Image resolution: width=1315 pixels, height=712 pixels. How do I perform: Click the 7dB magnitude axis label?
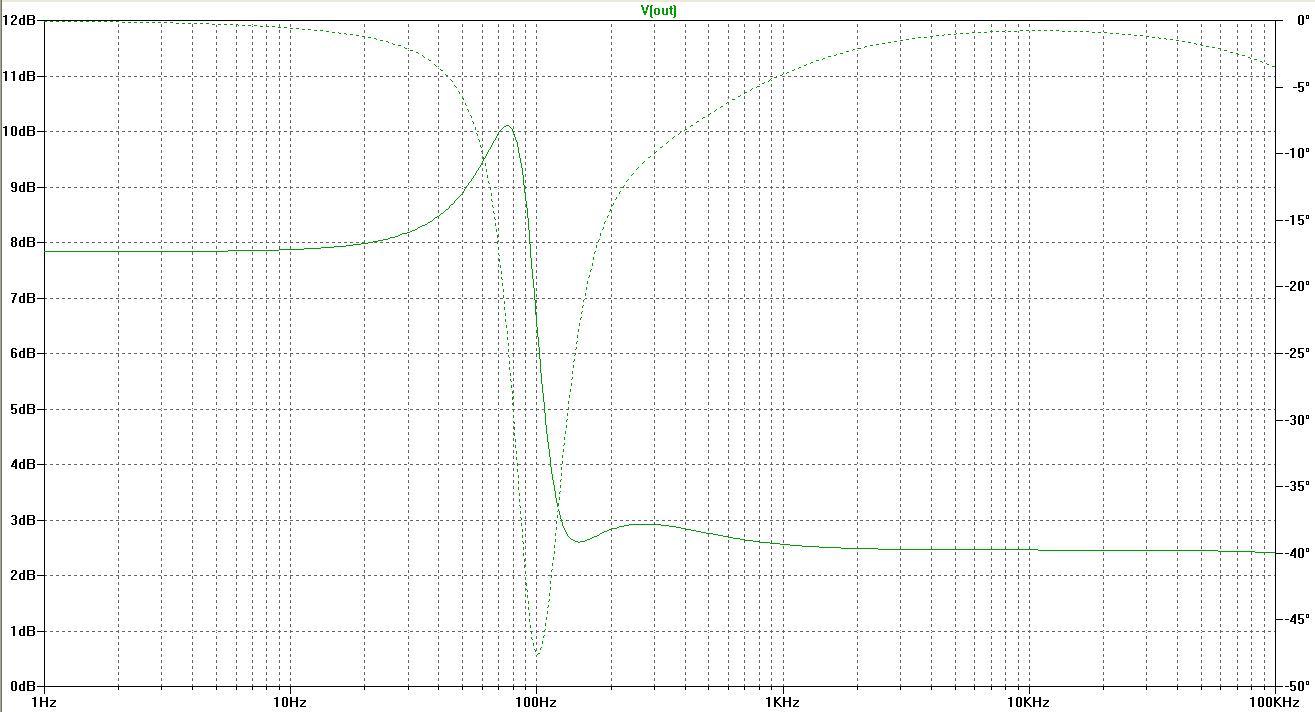tap(22, 298)
